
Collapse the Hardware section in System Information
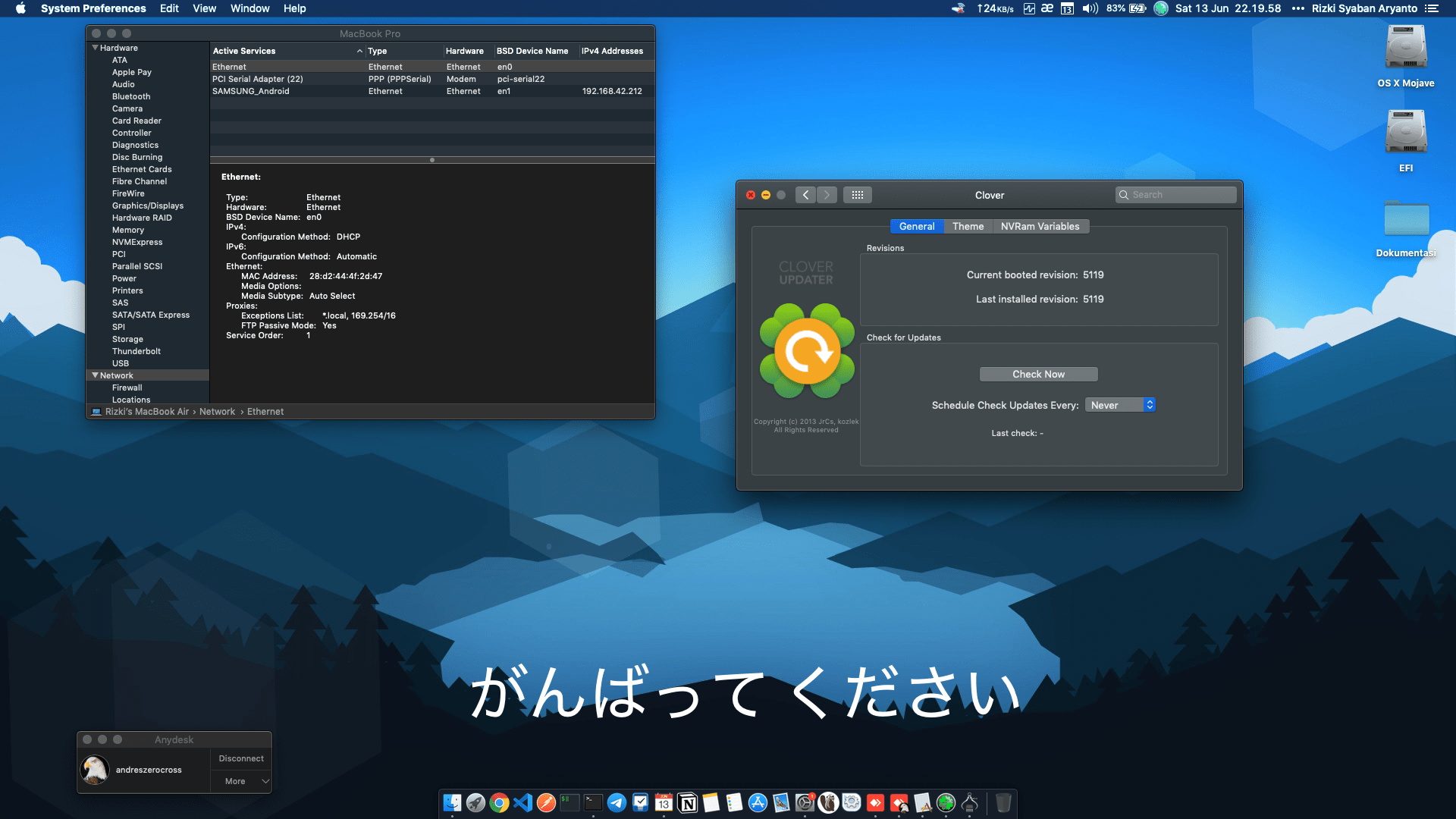[95, 47]
